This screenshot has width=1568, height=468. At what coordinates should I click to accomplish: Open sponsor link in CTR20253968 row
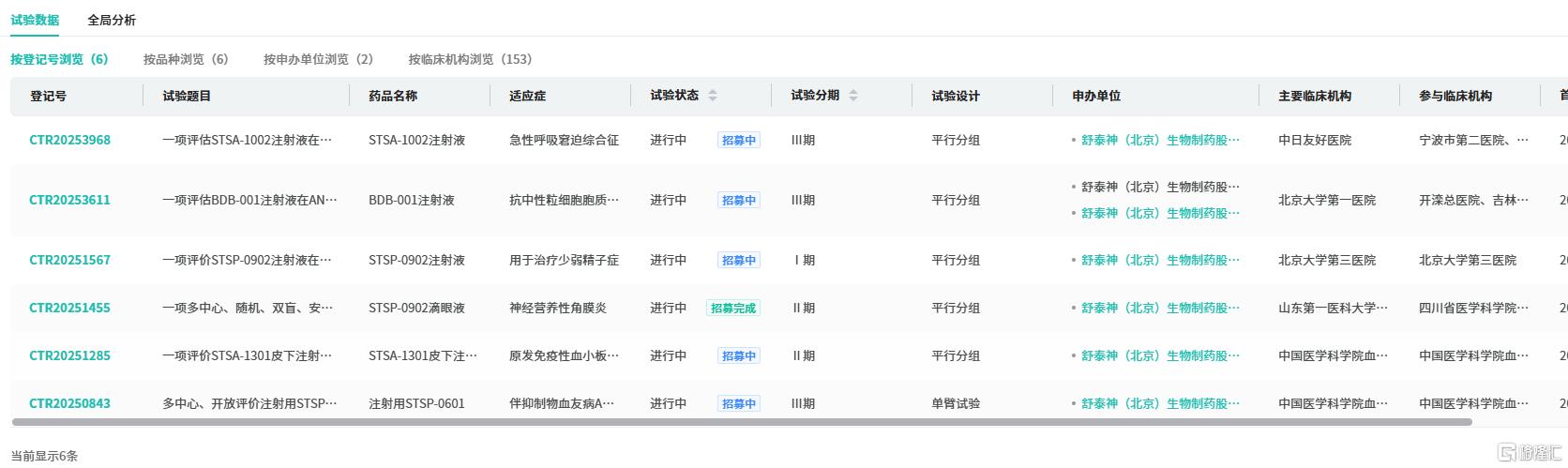(1160, 140)
